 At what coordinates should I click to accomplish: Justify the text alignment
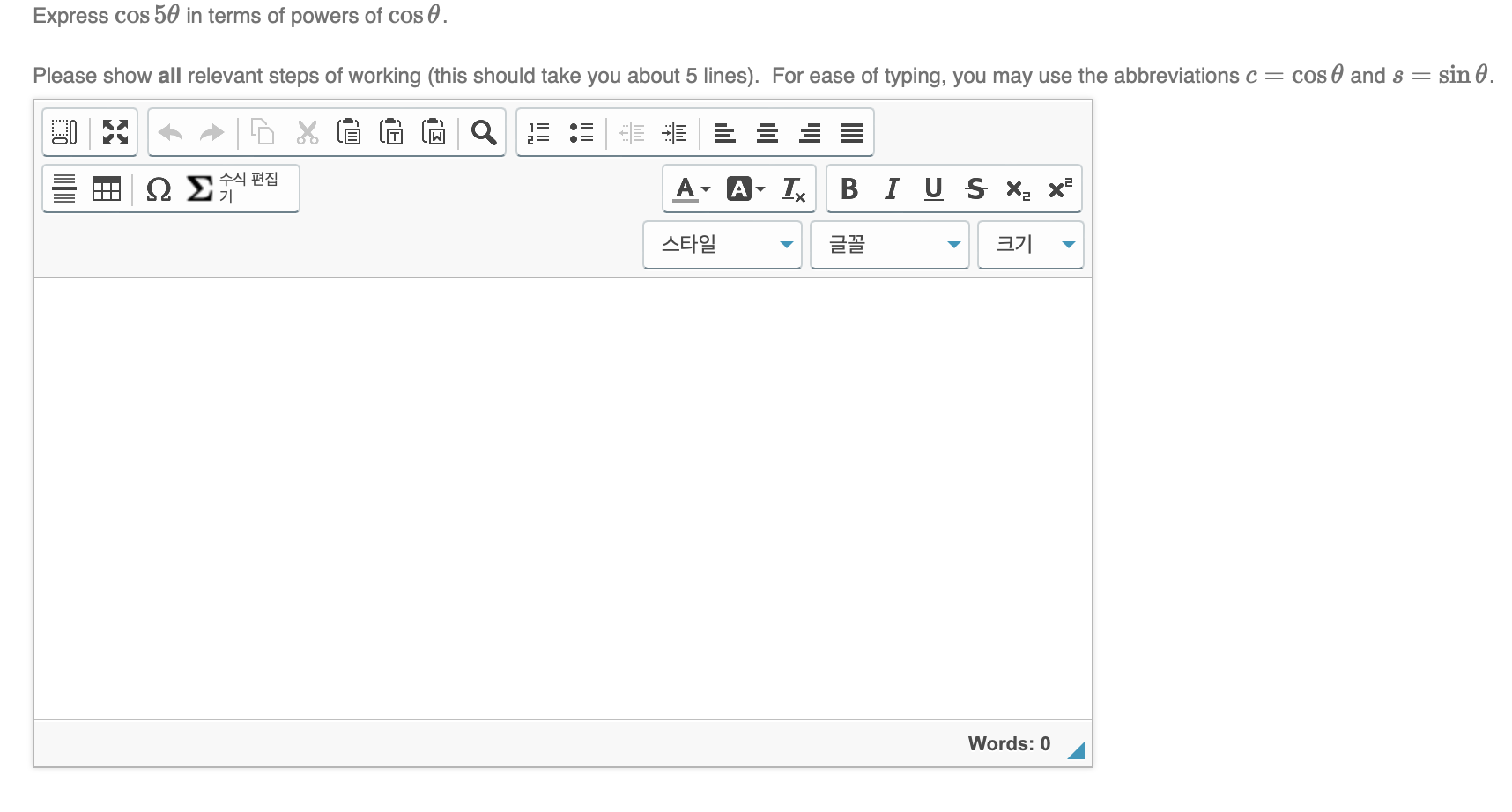pos(852,132)
